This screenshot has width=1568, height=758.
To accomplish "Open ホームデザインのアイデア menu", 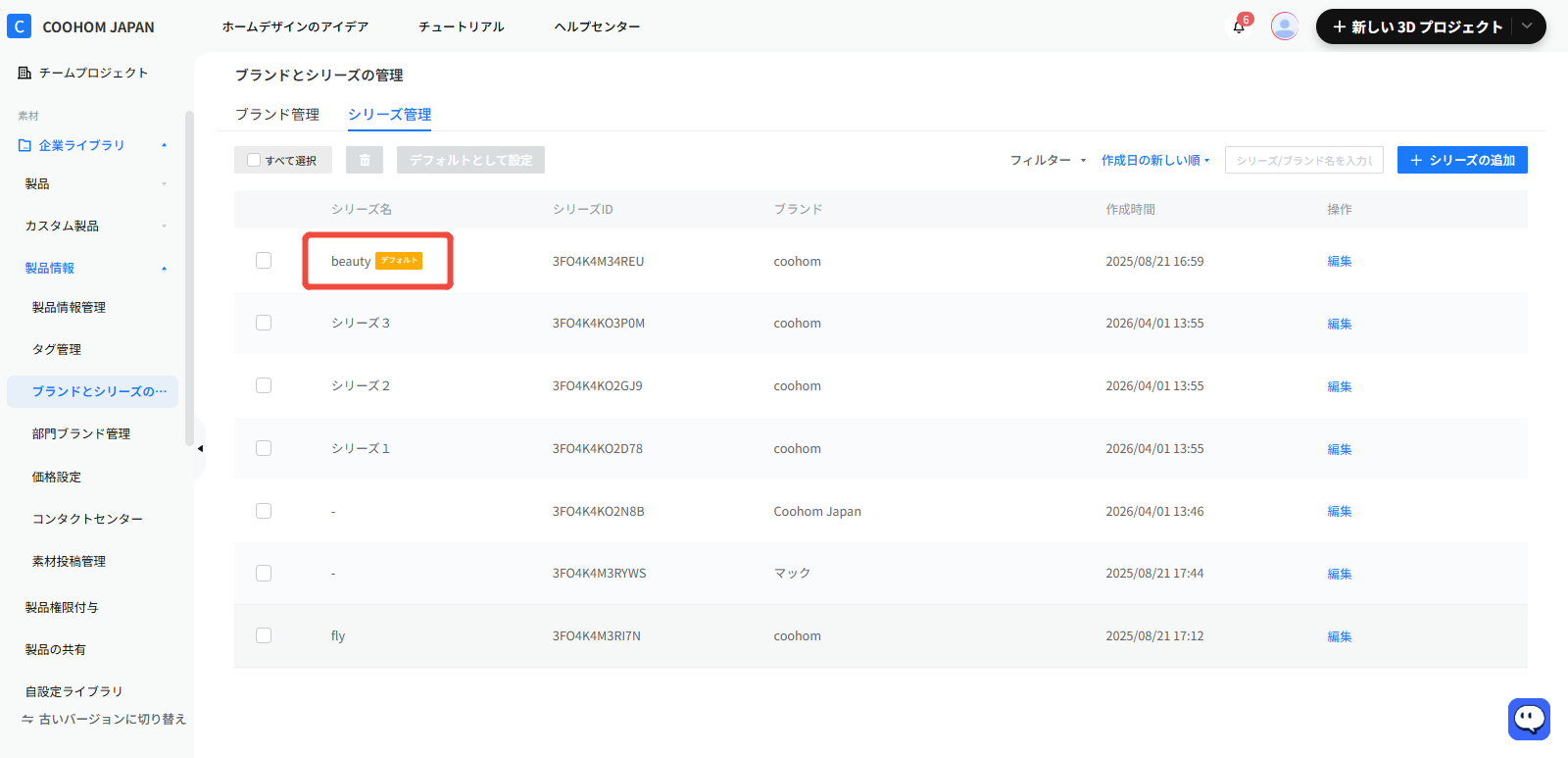I will (295, 26).
